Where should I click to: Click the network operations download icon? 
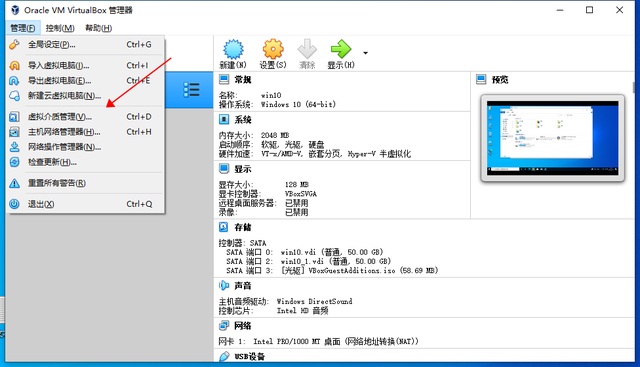pyautogui.click(x=14, y=147)
